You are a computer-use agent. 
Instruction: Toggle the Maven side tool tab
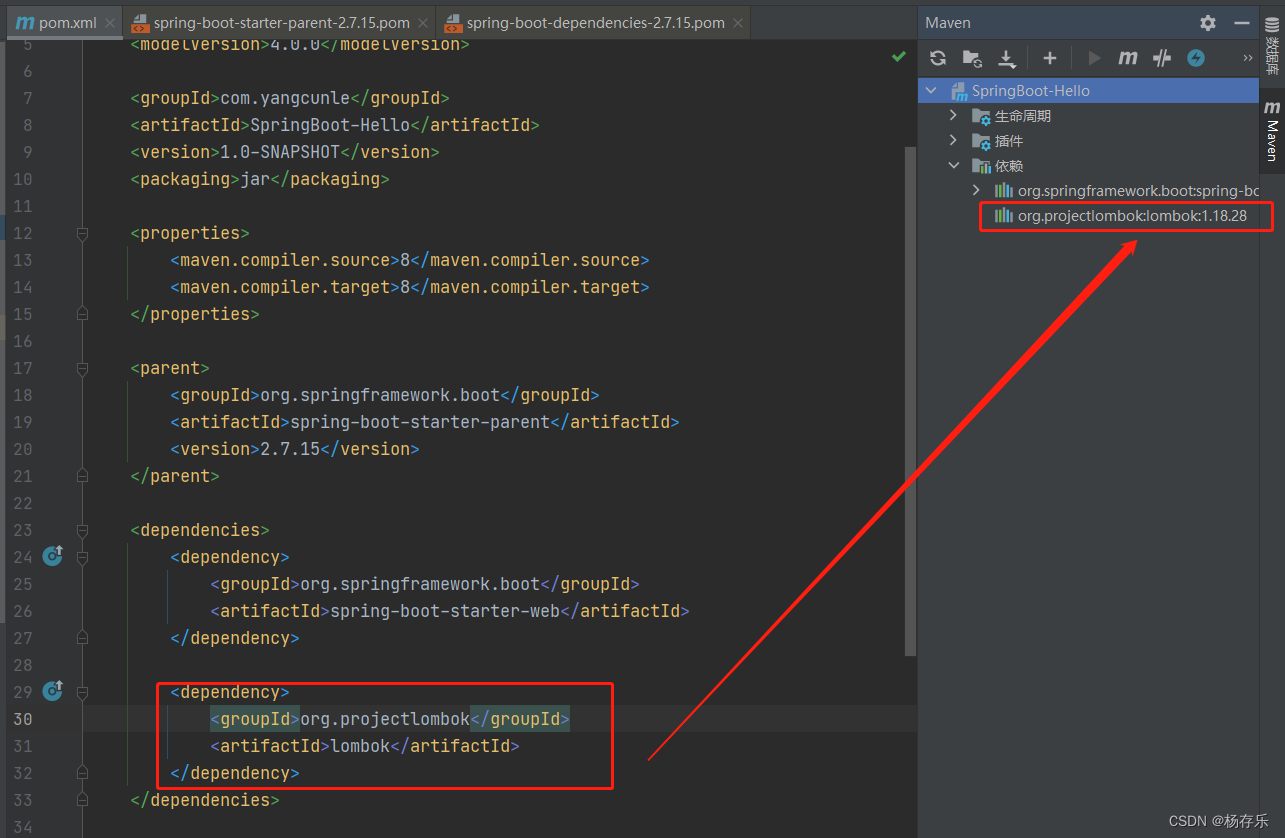(x=1272, y=131)
